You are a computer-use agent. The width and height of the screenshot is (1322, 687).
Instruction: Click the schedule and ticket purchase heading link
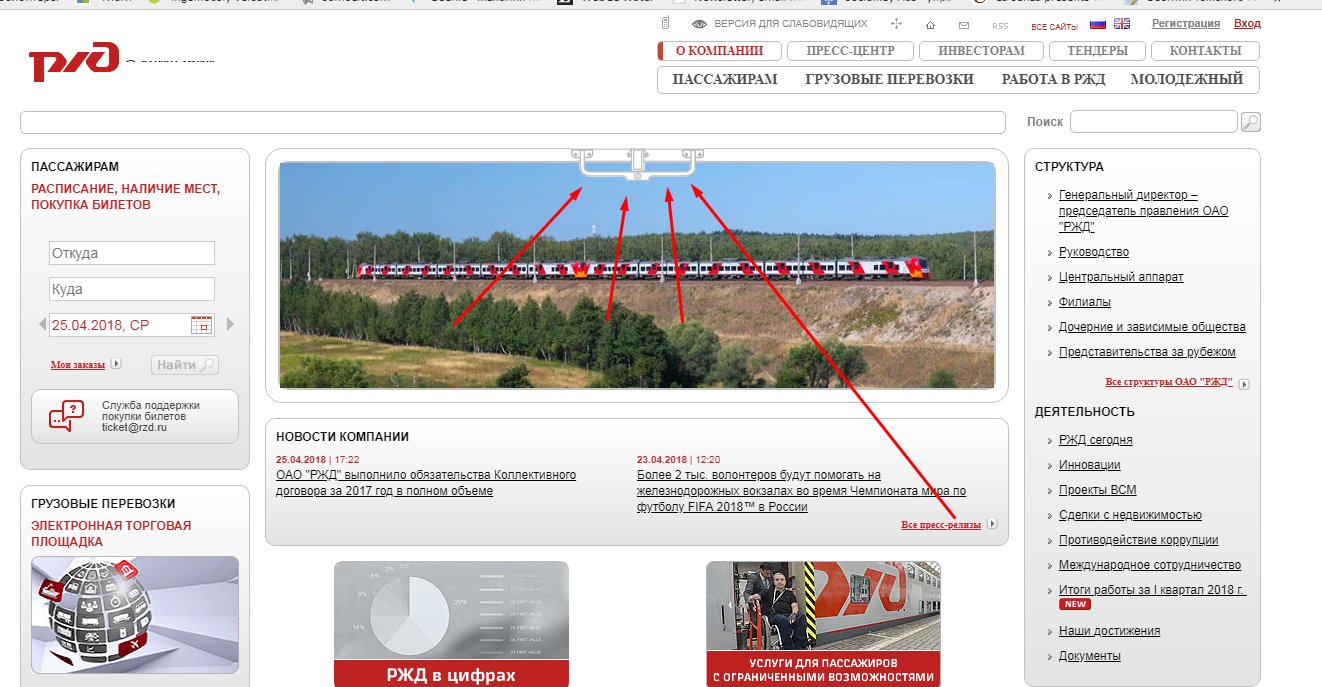[x=126, y=197]
